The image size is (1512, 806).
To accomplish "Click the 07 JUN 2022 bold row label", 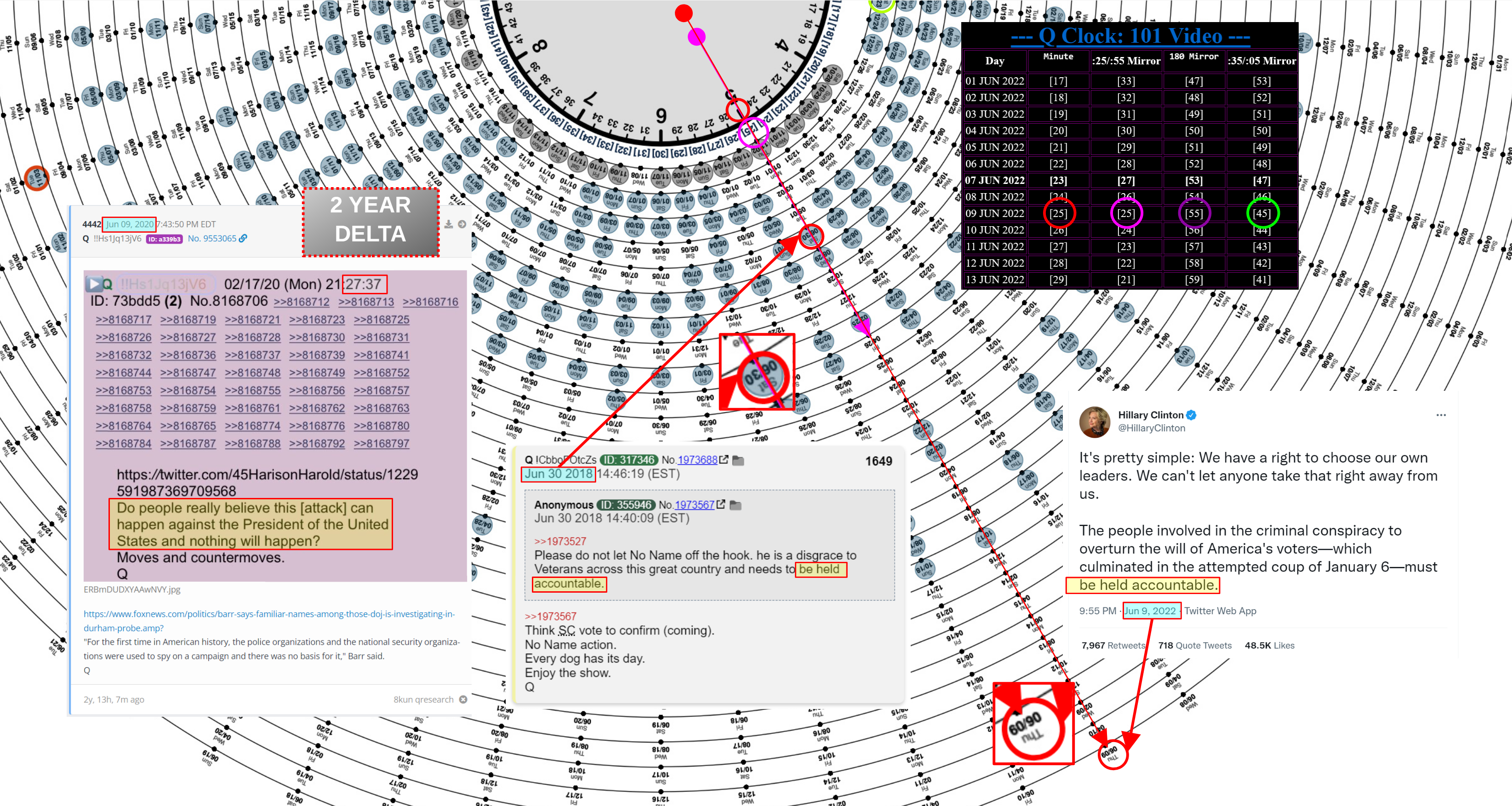I will 995,180.
